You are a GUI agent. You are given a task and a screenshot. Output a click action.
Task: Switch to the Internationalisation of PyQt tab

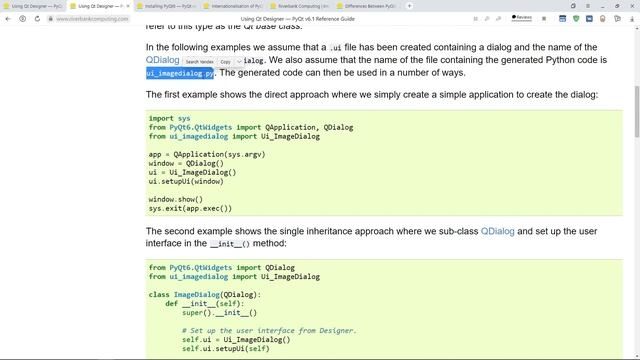point(233,6)
